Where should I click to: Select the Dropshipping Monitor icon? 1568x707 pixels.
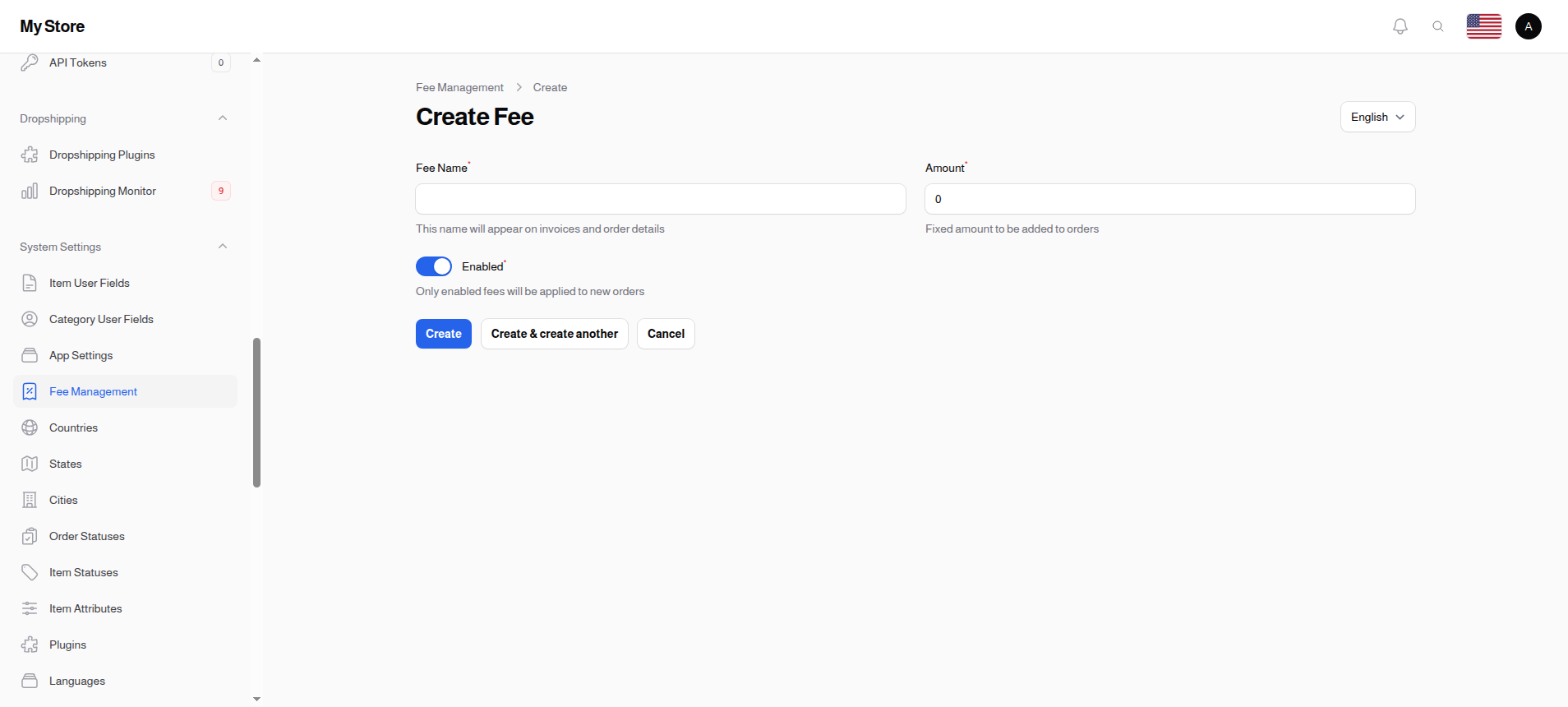click(x=30, y=191)
